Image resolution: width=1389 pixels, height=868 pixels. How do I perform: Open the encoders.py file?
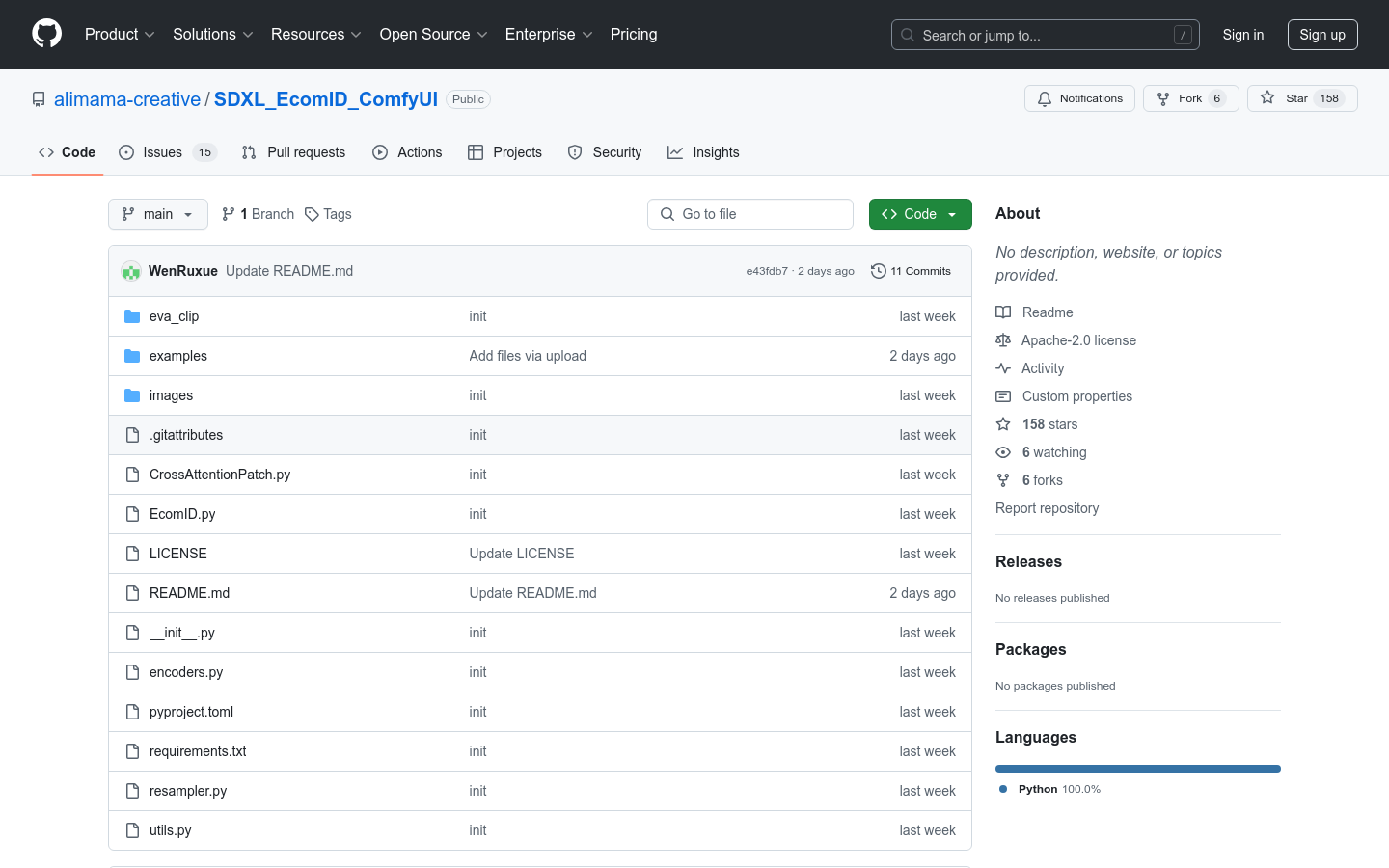point(186,672)
